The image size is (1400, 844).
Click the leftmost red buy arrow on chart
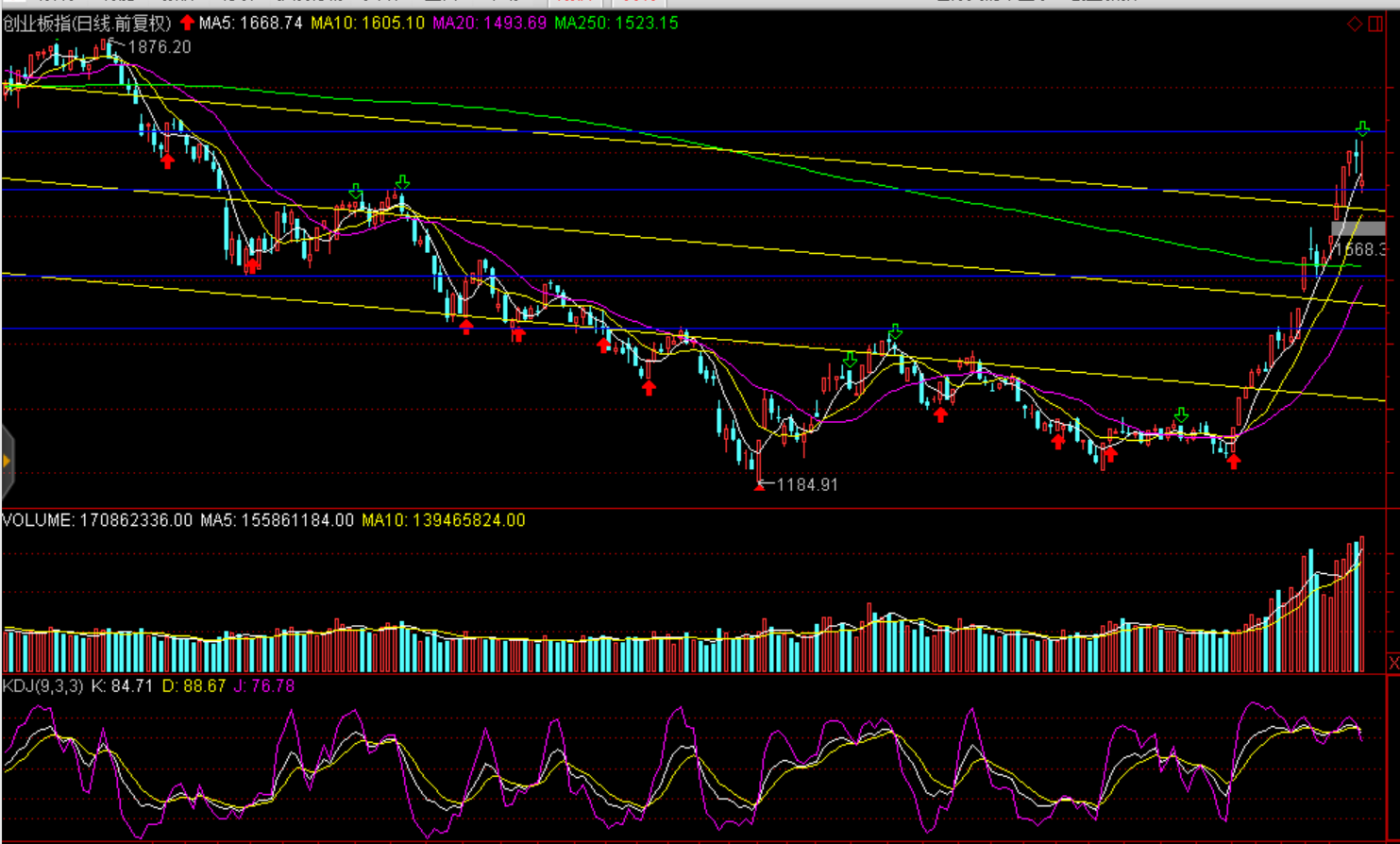(x=167, y=161)
